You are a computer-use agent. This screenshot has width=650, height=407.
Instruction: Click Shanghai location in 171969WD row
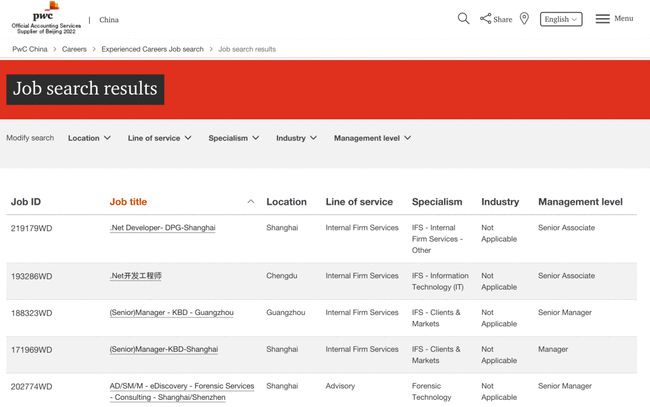(282, 349)
